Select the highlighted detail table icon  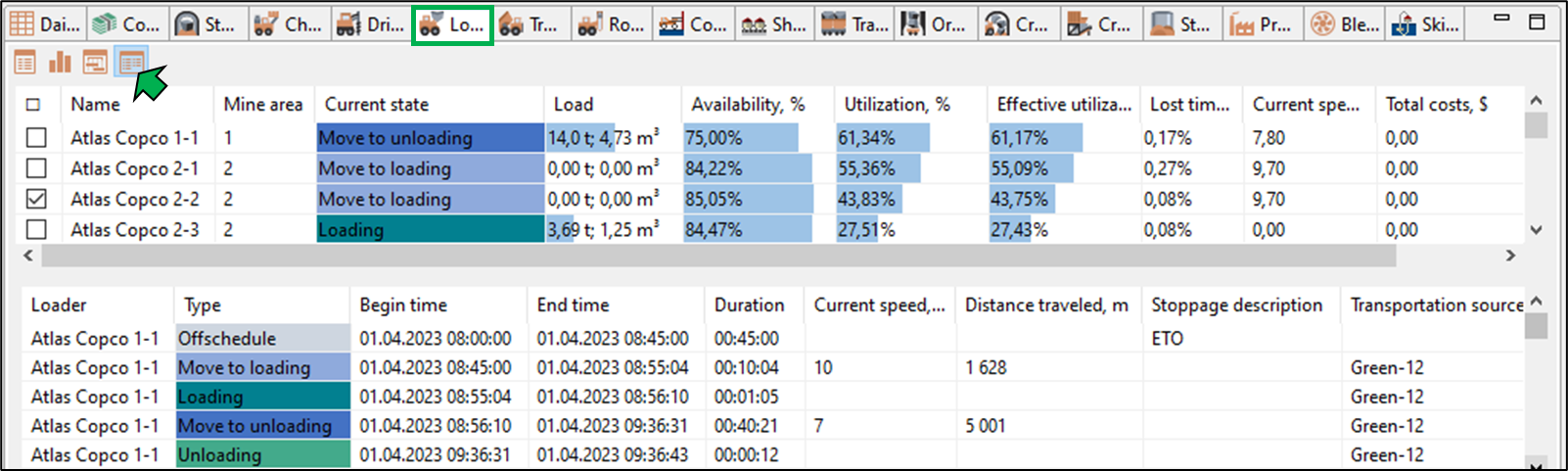131,63
